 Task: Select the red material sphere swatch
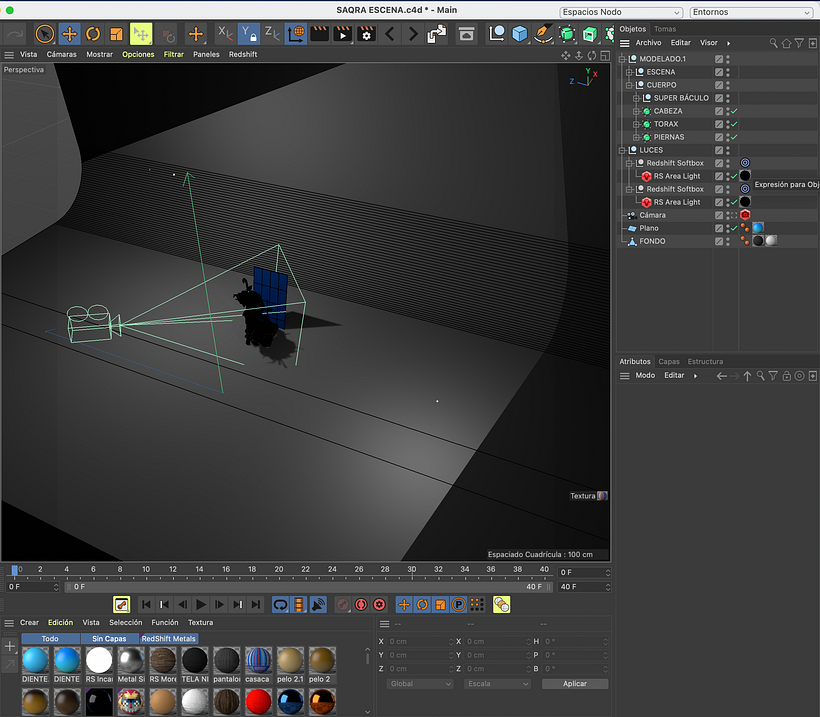tap(258, 701)
